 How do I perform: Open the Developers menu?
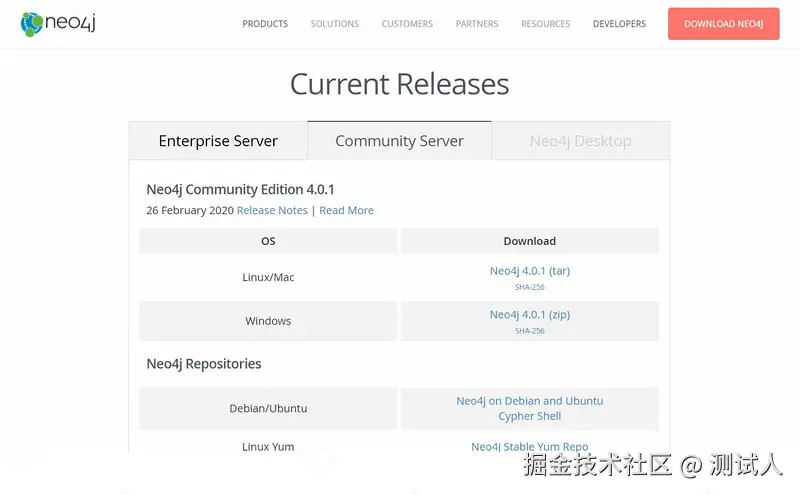tap(619, 24)
